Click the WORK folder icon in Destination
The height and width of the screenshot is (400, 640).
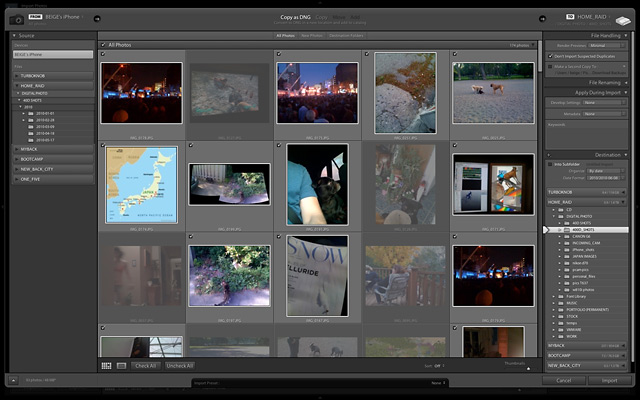[561, 336]
